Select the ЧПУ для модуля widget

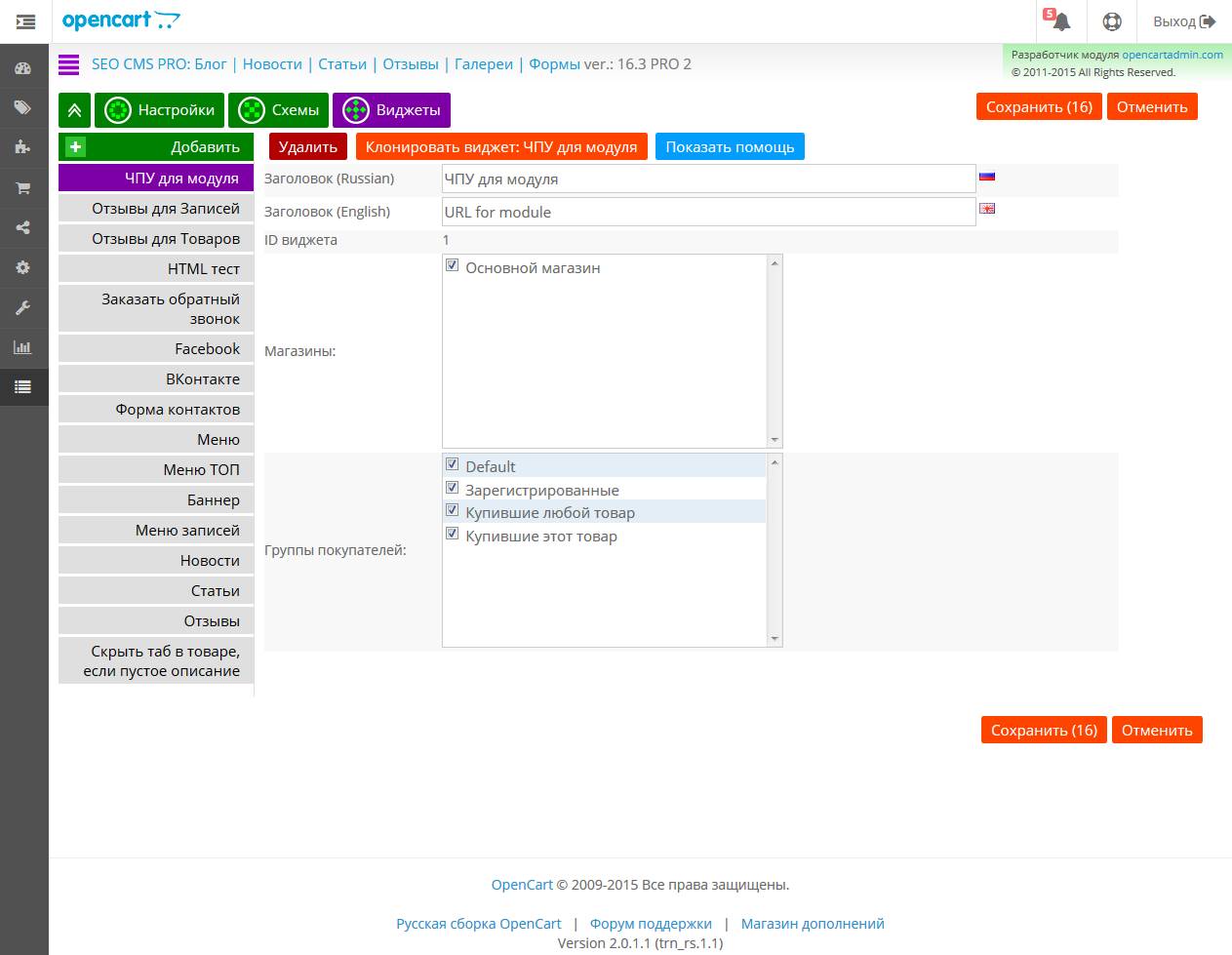(x=156, y=178)
